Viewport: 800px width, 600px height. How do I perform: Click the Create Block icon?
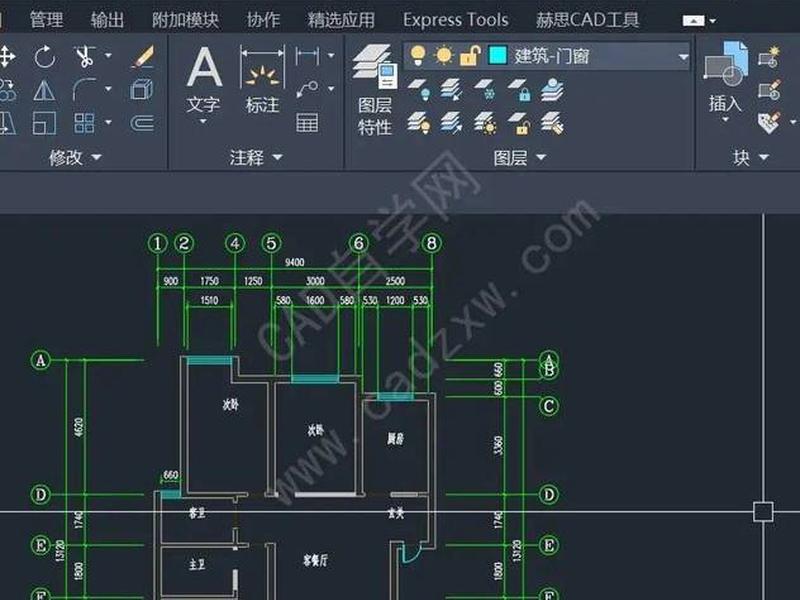click(769, 57)
